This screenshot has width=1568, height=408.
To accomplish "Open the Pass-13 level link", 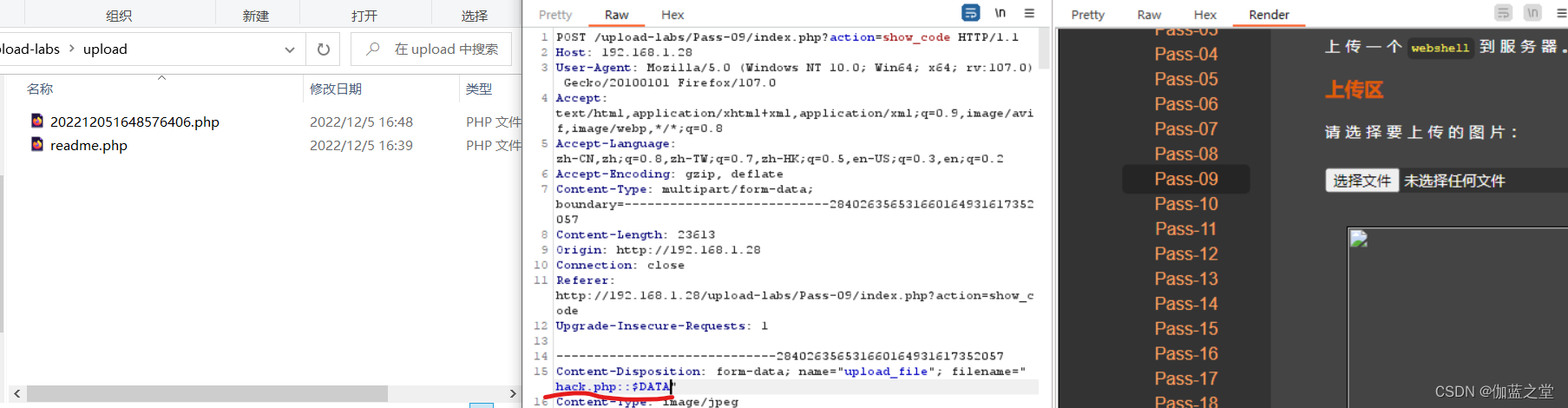I will (x=1186, y=280).
